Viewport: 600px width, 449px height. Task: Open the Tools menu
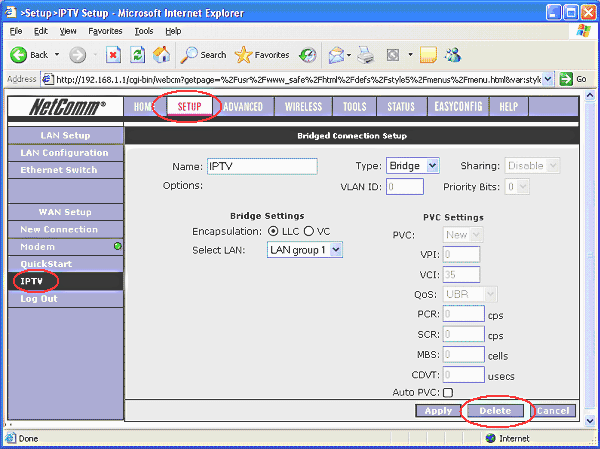tap(144, 31)
